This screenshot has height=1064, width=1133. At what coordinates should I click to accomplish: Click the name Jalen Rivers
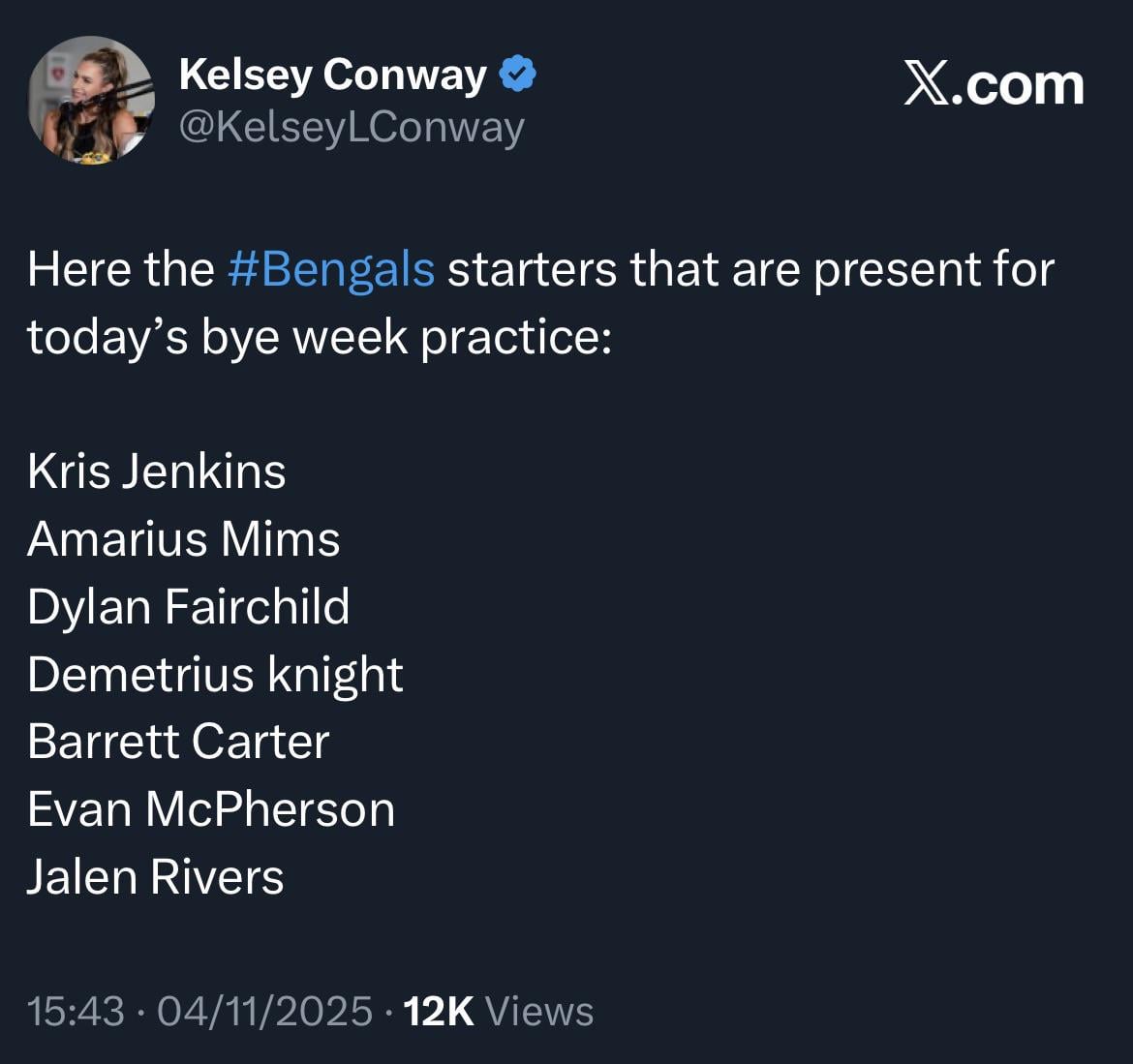155,877
